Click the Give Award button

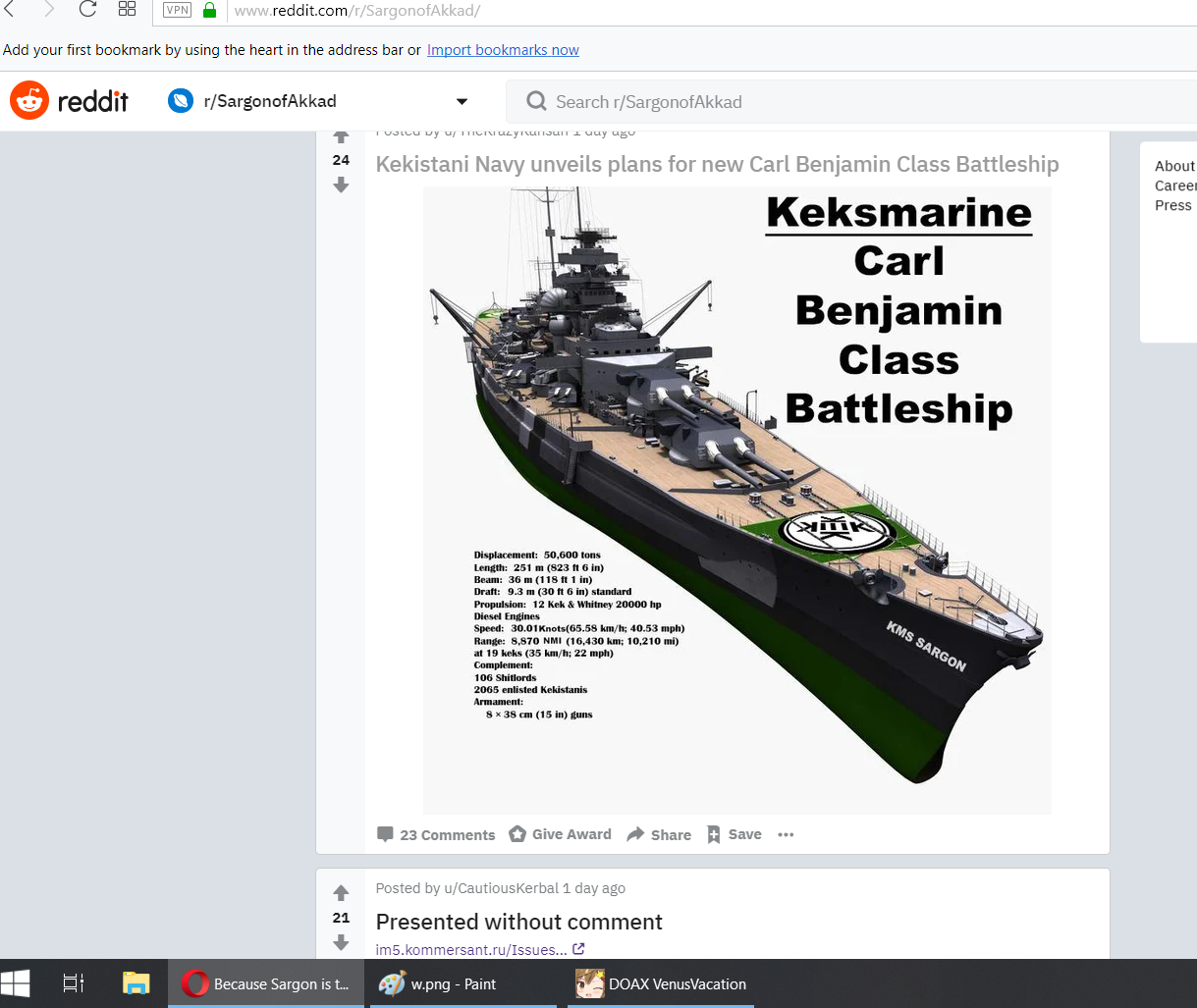point(560,834)
